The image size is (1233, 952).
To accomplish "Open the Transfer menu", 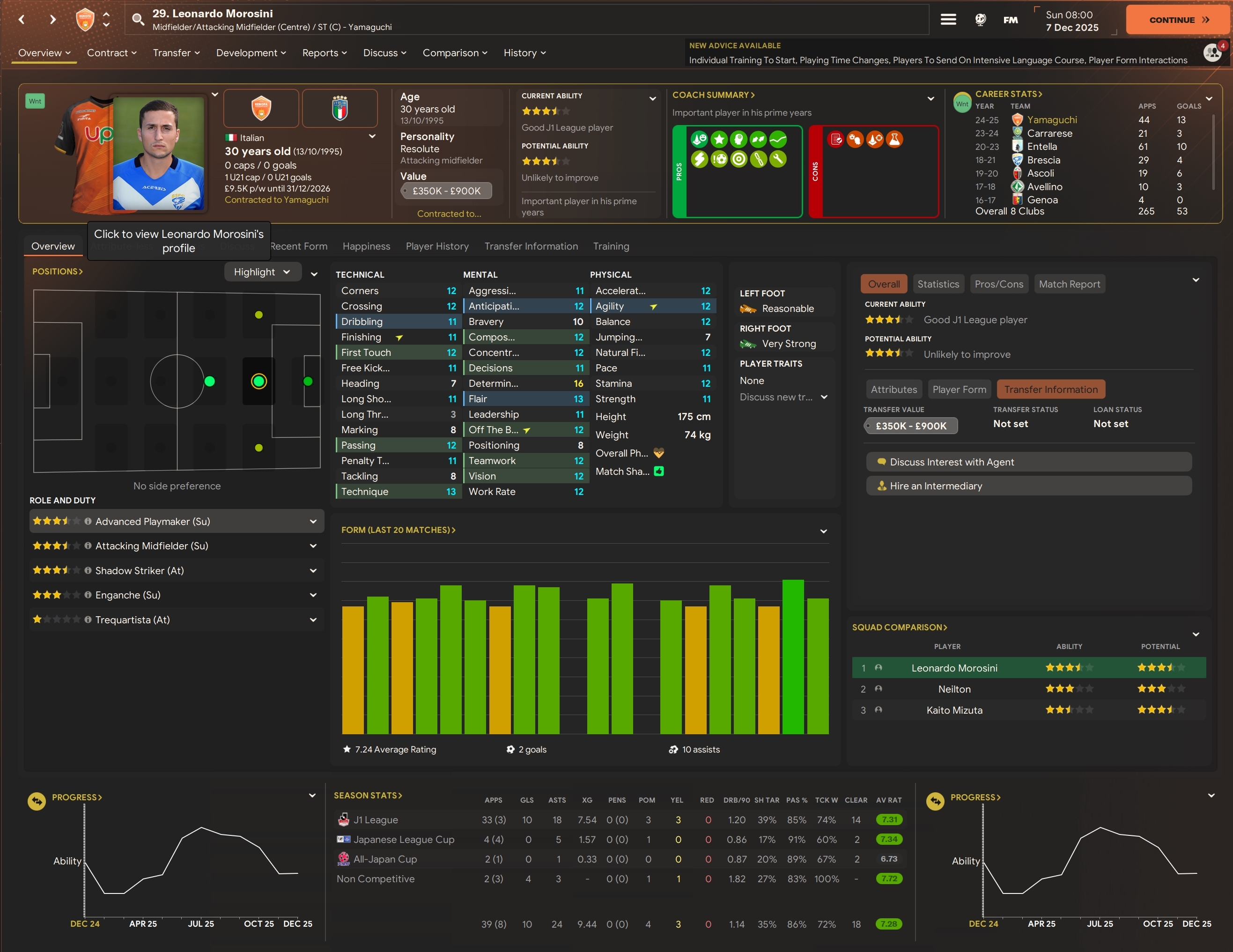I will (x=176, y=52).
